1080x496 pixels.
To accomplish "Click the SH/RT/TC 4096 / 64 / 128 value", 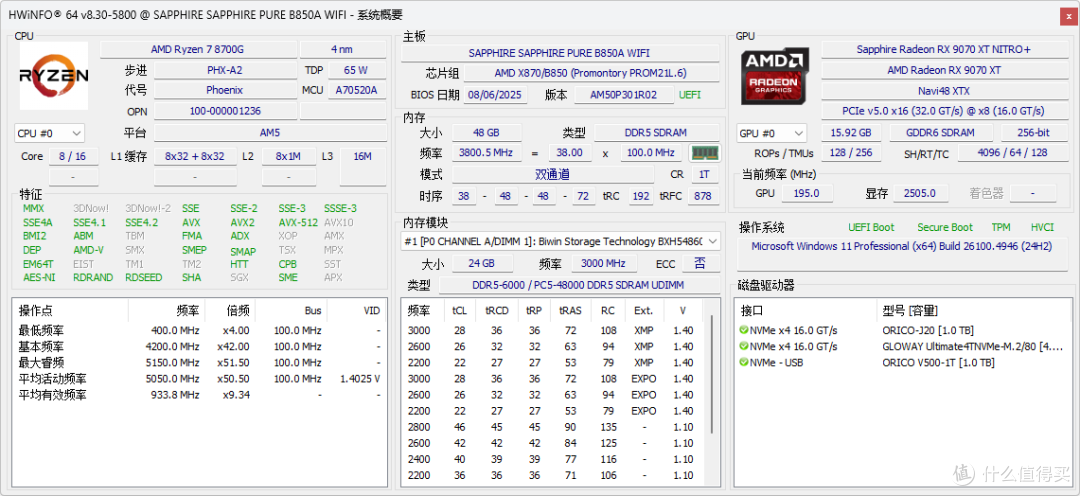I will point(1012,153).
